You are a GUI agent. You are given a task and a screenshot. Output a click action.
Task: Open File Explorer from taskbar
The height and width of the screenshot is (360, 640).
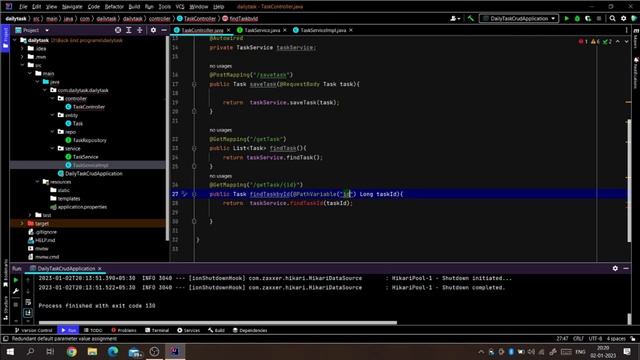pyautogui.click(x=92, y=351)
